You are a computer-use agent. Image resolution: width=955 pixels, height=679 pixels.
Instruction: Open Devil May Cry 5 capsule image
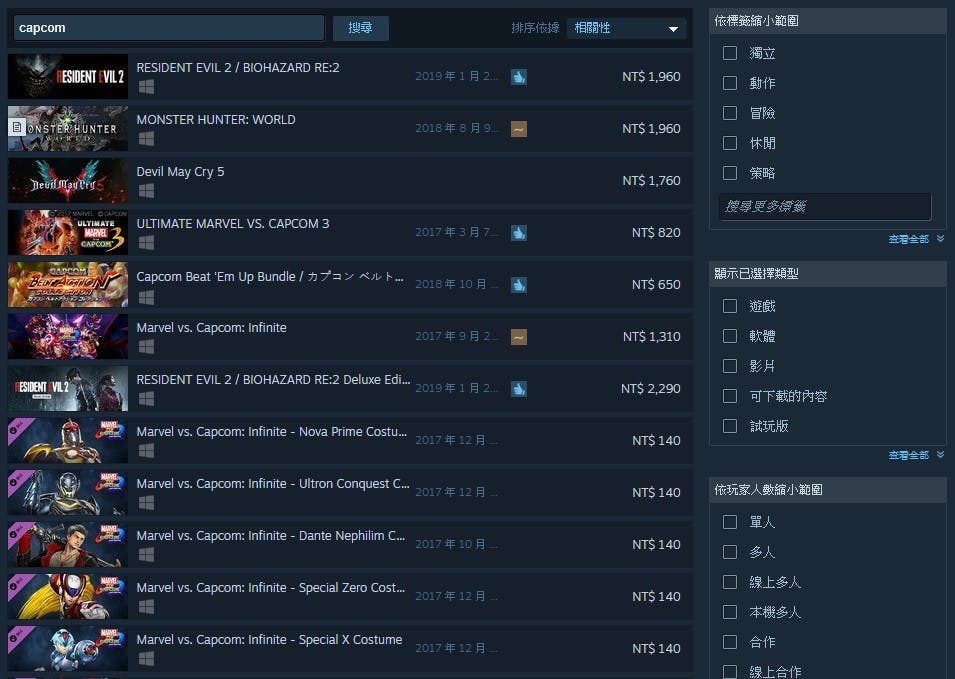68,180
